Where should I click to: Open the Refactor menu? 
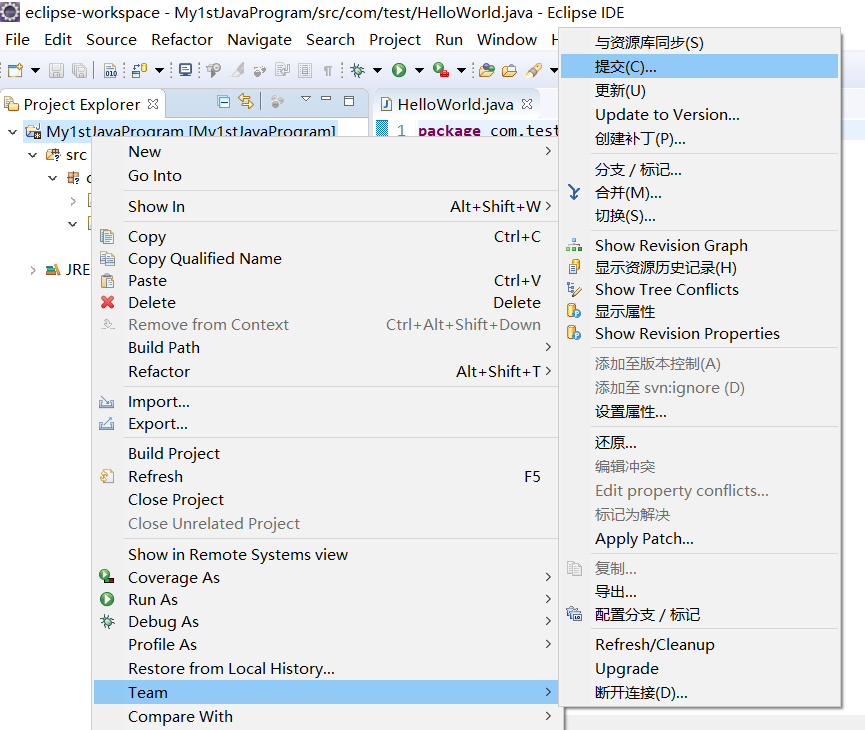click(x=182, y=40)
